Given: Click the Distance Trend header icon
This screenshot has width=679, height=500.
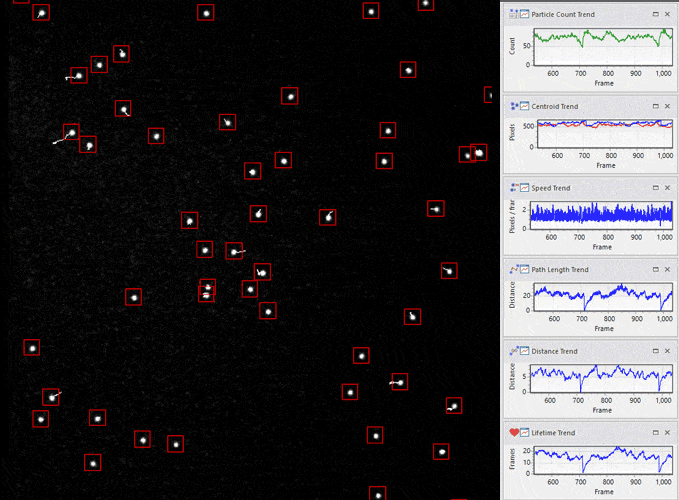Looking at the screenshot, I should 514,351.
